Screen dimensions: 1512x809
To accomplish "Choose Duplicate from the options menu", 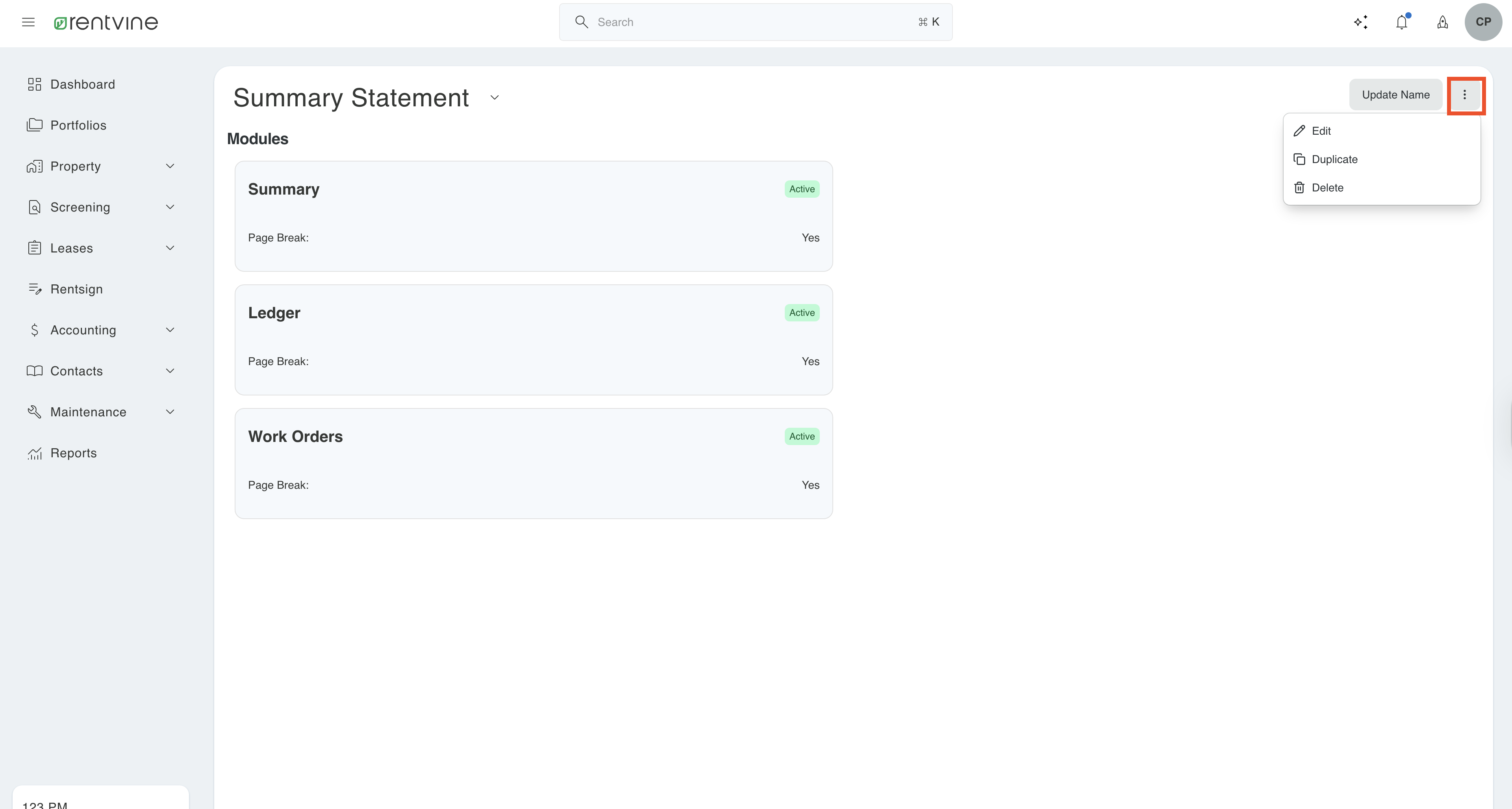I will click(x=1334, y=160).
